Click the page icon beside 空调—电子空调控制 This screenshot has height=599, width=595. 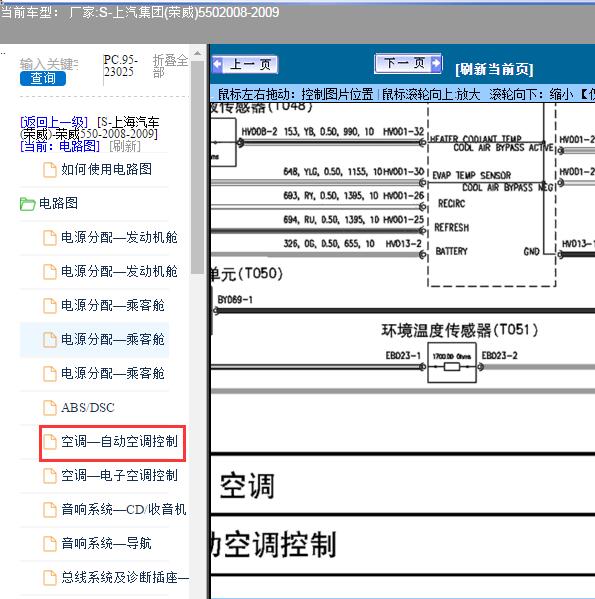coord(50,476)
